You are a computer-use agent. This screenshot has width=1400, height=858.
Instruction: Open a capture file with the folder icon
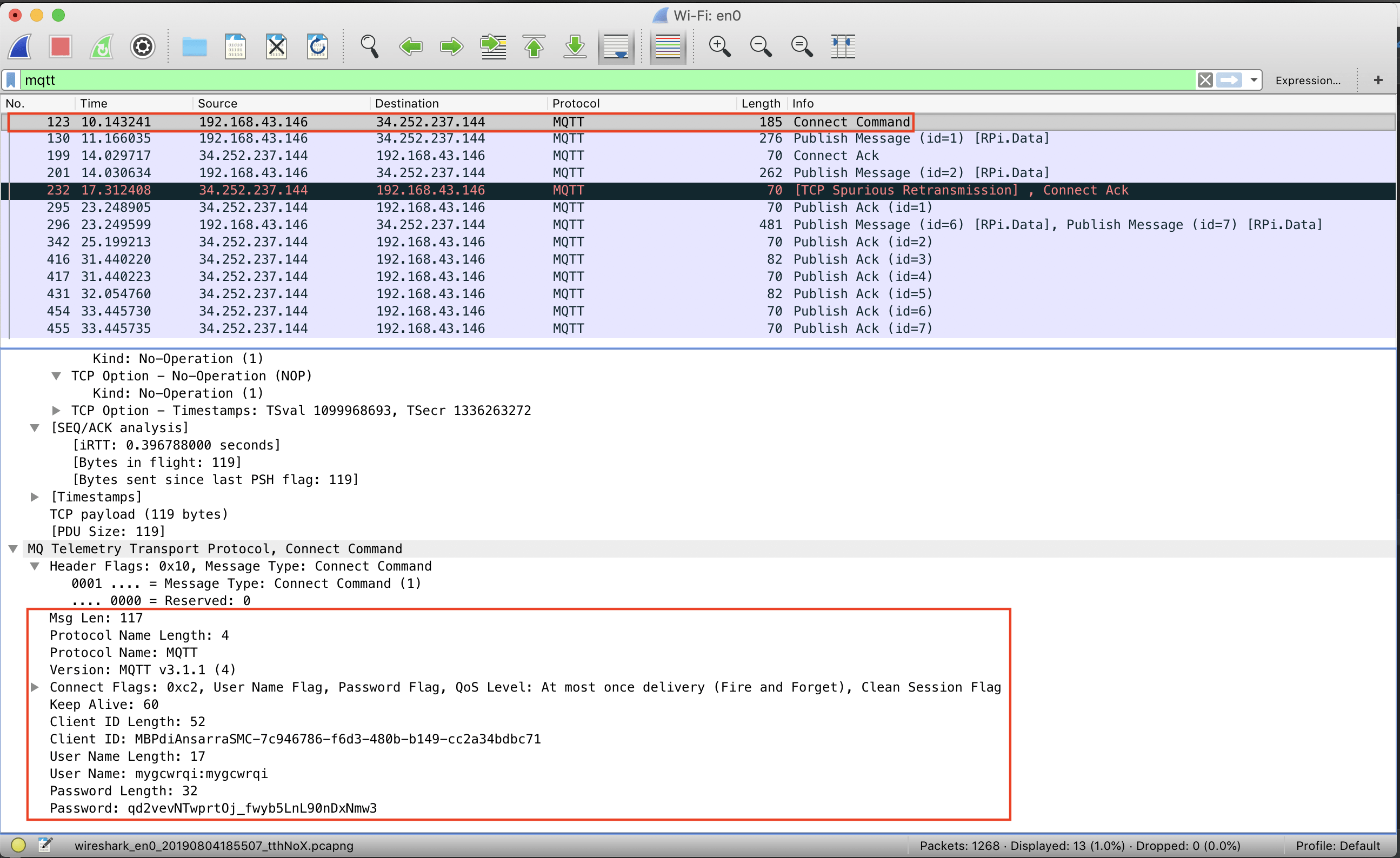[x=194, y=46]
